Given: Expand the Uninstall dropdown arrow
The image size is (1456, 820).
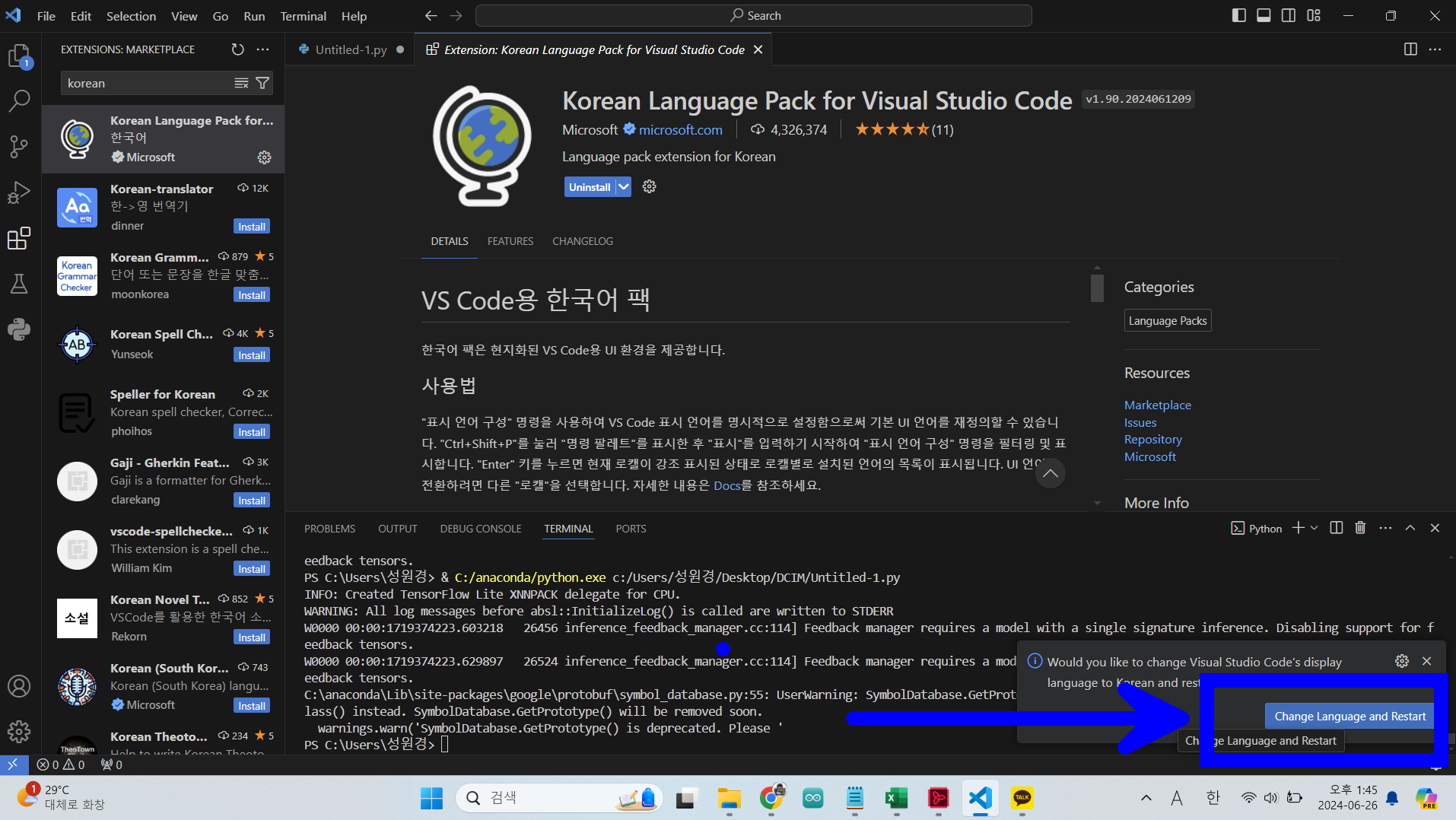Looking at the screenshot, I should click(x=624, y=186).
